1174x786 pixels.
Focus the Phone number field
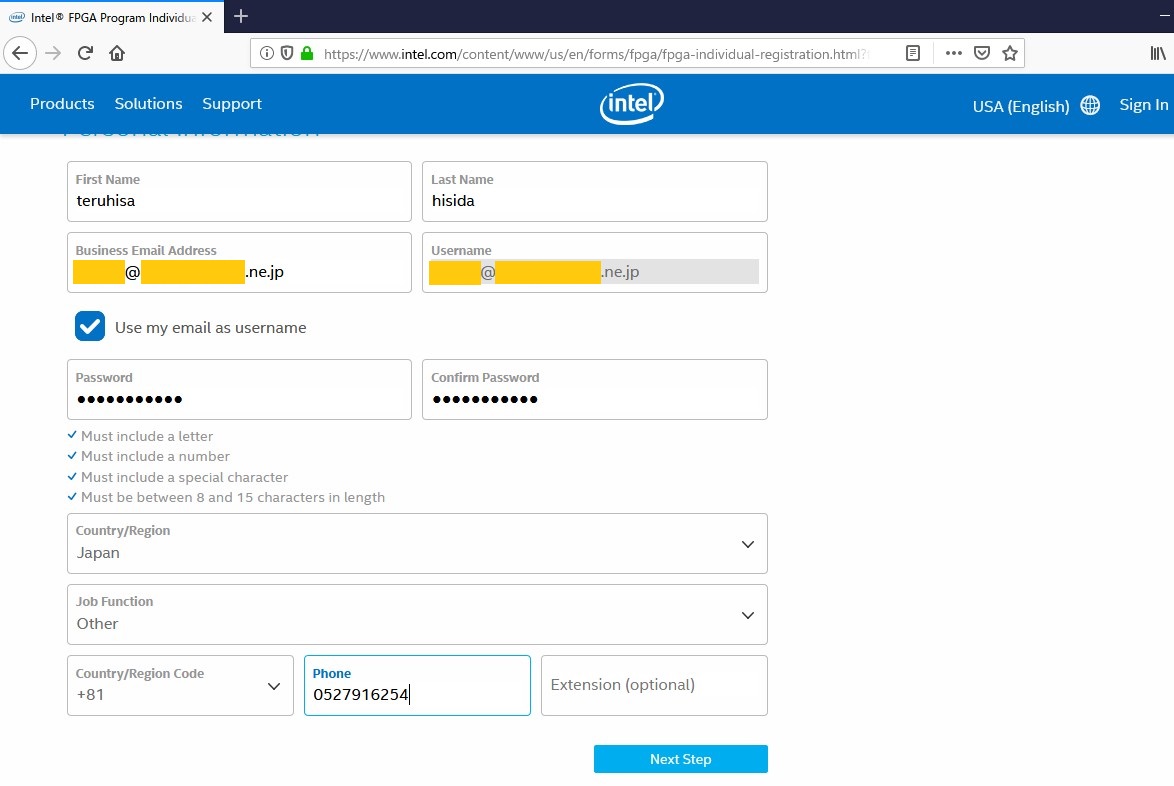(x=417, y=686)
